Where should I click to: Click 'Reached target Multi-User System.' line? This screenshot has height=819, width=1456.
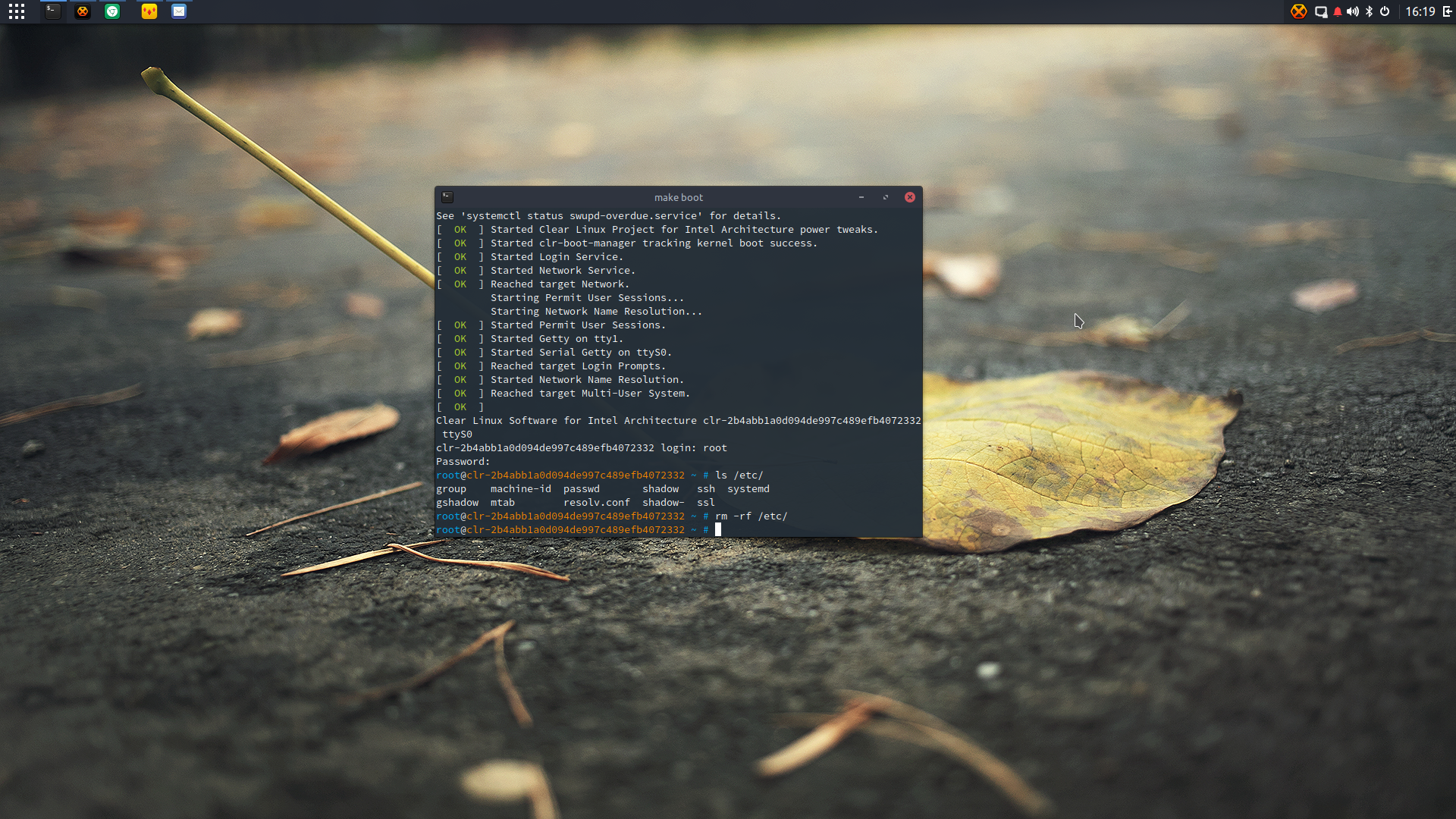(590, 394)
